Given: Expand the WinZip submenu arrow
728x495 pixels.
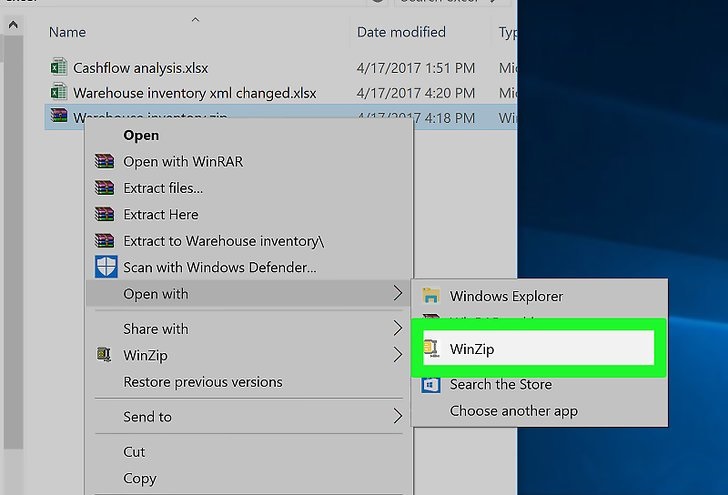Looking at the screenshot, I should pos(397,355).
